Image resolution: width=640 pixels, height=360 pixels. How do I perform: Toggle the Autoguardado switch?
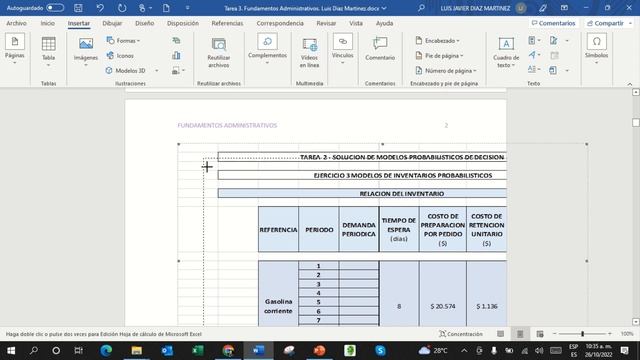point(55,8)
